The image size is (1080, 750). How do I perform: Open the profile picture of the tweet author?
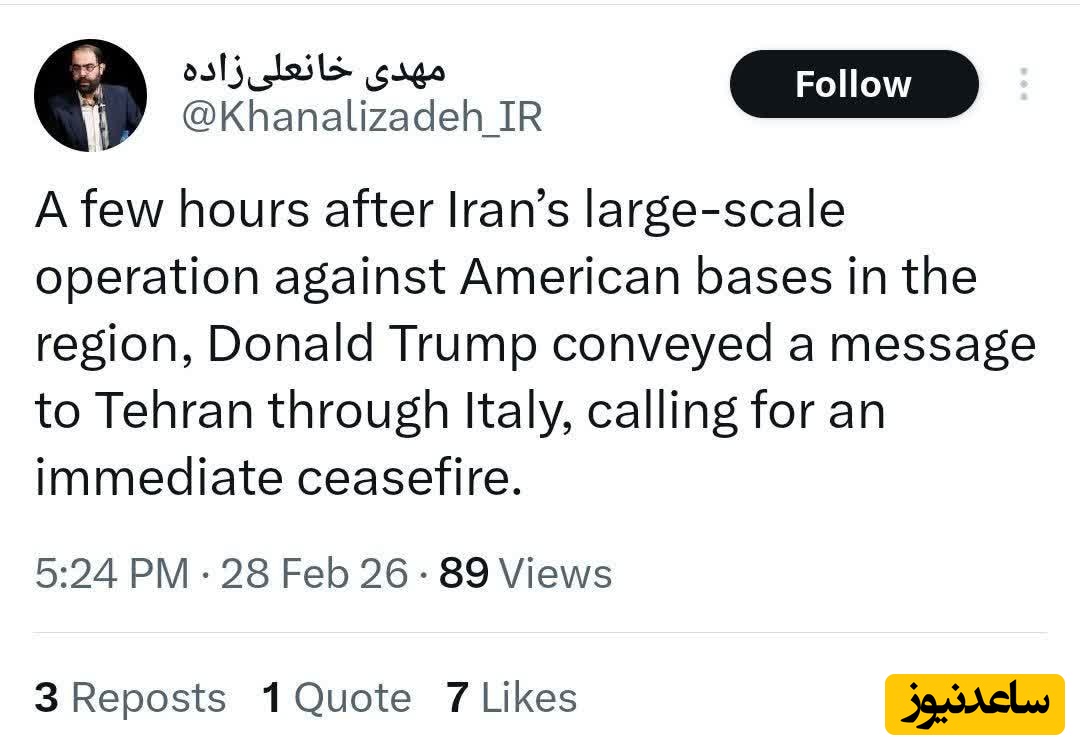(90, 96)
